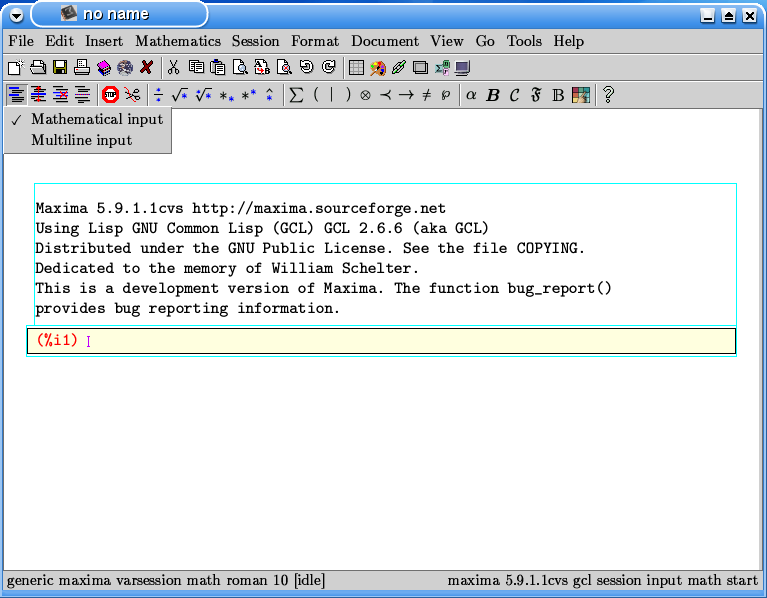767x598 pixels.
Task: Cut the selection with the scissors icon
Action: pos(173,67)
